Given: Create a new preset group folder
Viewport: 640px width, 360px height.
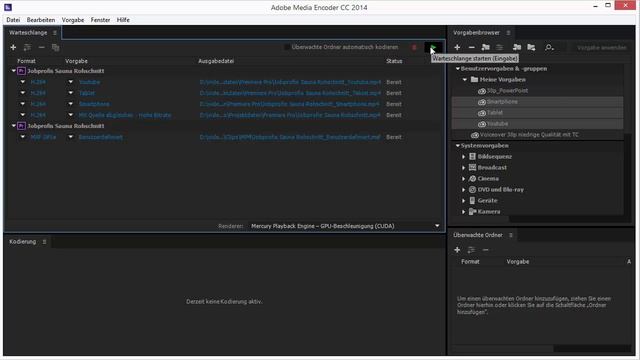Looking at the screenshot, I should pos(485,47).
